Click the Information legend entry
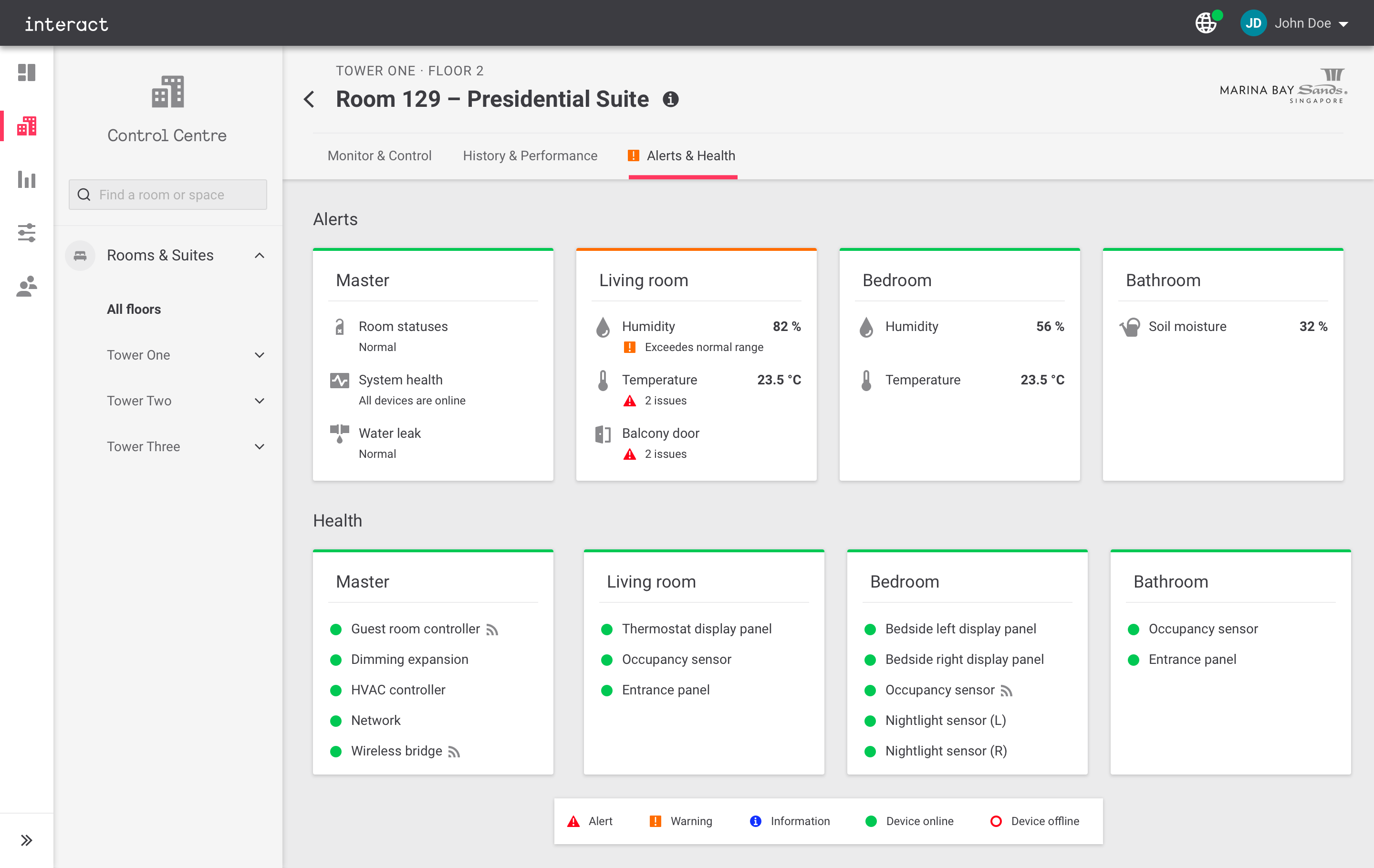This screenshot has height=868, width=1374. coord(790,821)
